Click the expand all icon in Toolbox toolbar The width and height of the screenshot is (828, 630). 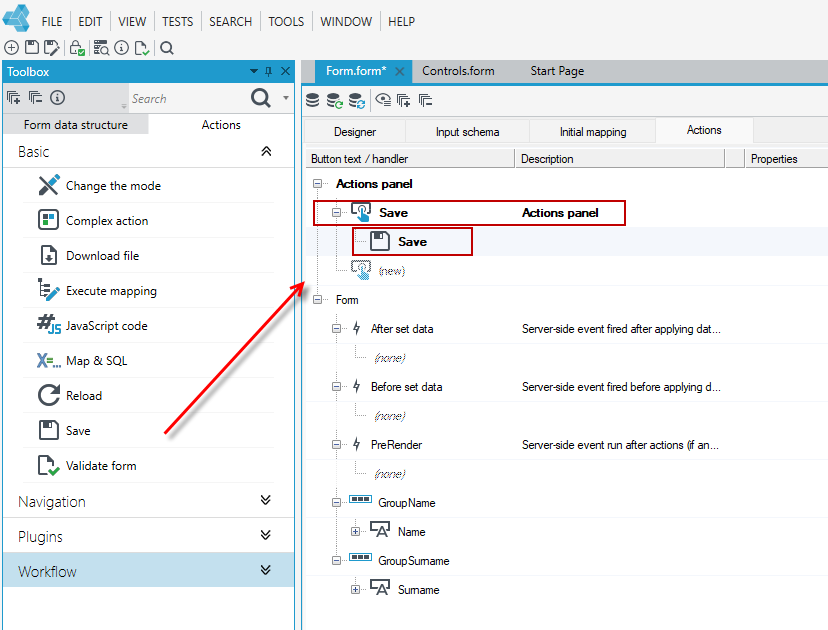[x=14, y=98]
